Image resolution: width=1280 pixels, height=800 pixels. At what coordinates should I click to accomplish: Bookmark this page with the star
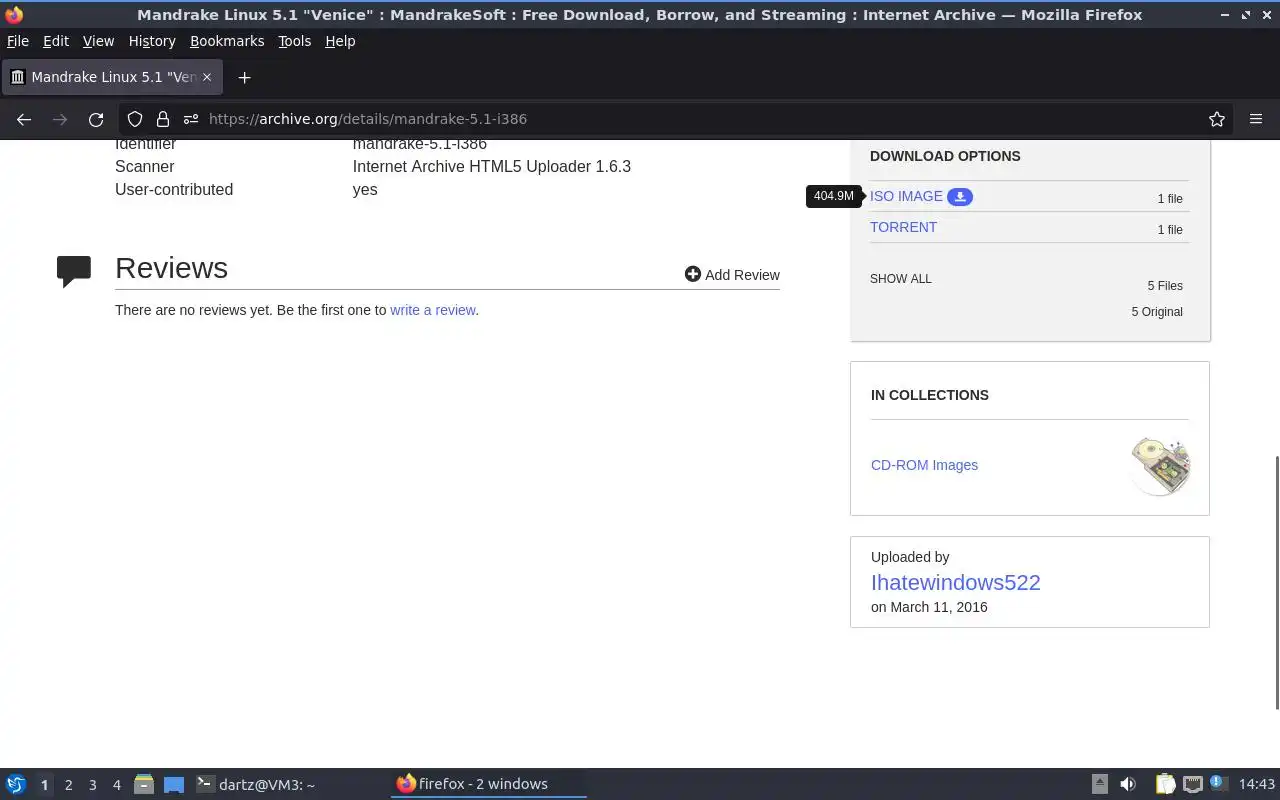[x=1216, y=119]
